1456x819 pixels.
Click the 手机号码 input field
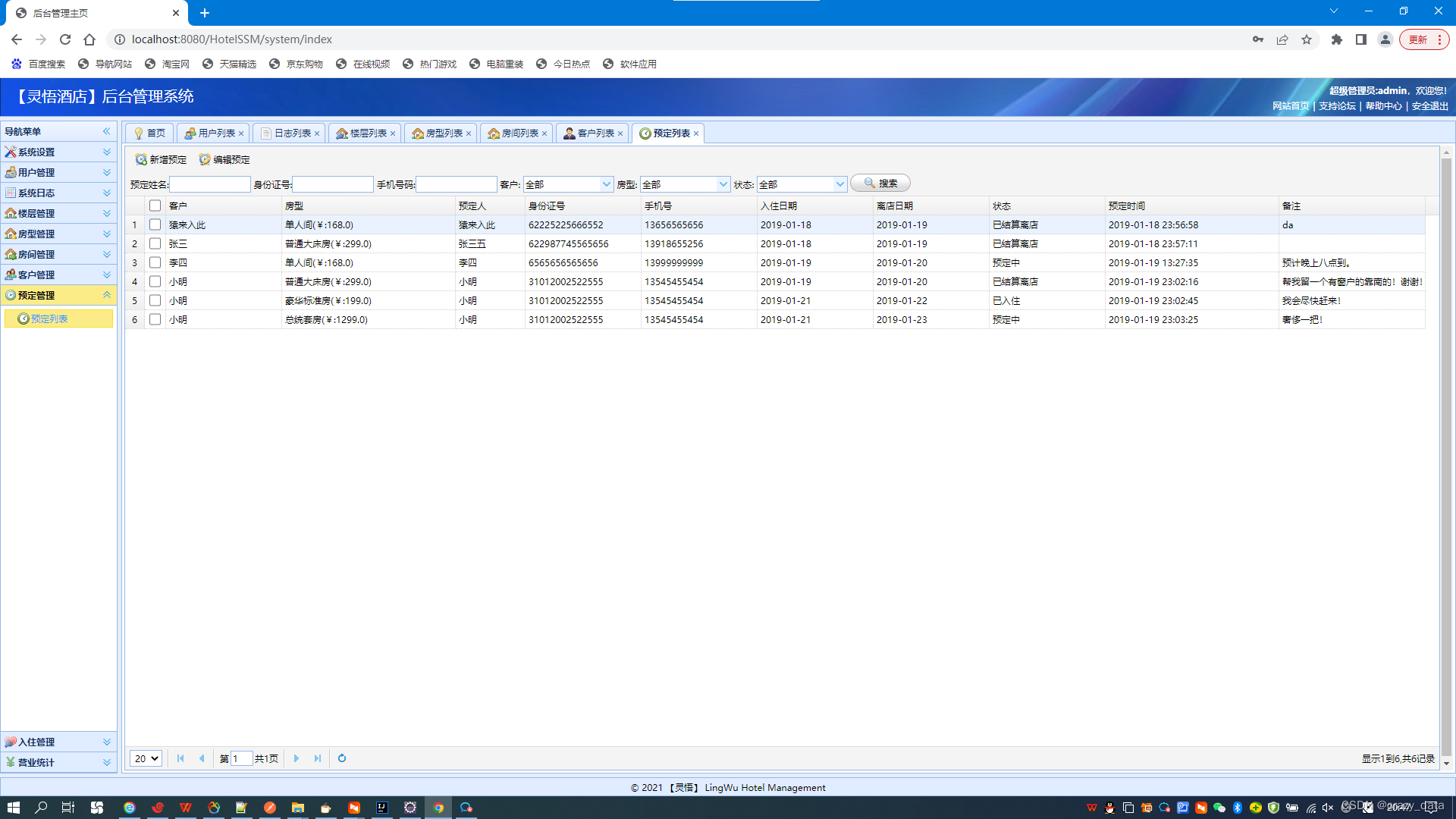pos(457,184)
